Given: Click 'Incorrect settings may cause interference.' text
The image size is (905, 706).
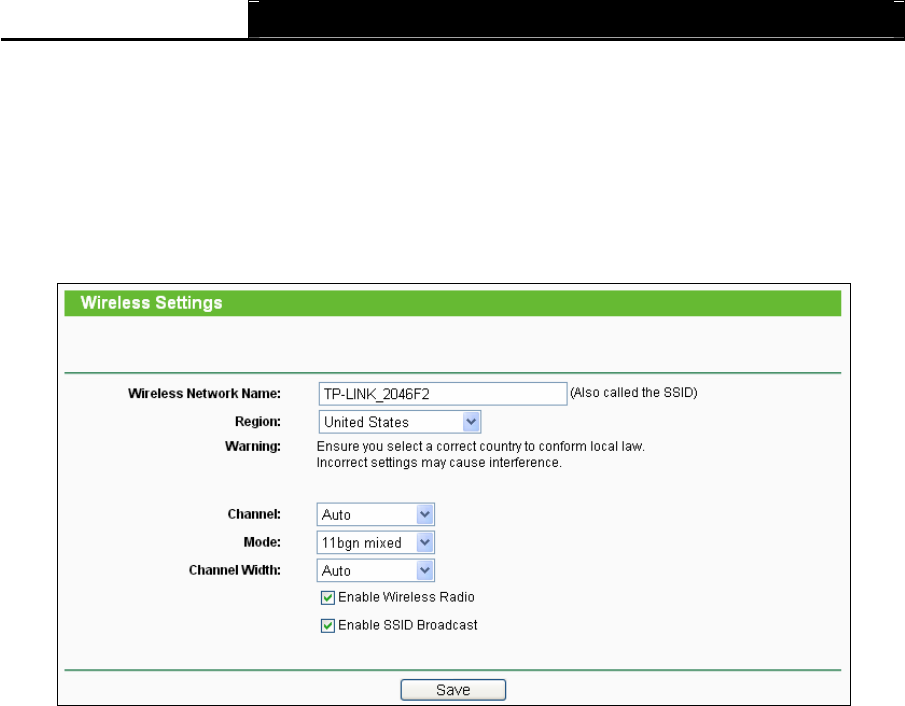Looking at the screenshot, I should click(x=439, y=463).
